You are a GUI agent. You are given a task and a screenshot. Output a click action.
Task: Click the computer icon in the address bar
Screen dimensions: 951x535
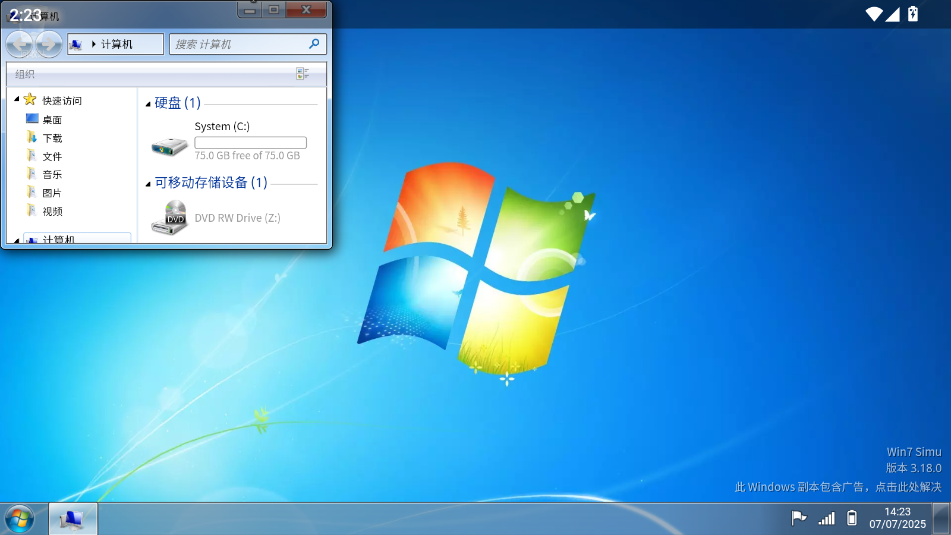click(x=76, y=44)
